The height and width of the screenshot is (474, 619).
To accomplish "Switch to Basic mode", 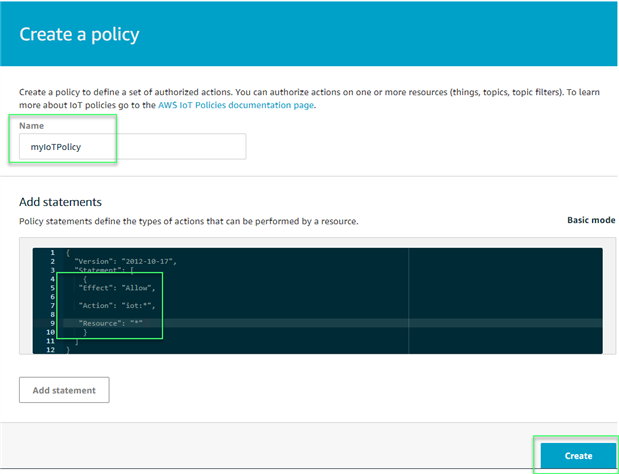I will pos(590,220).
